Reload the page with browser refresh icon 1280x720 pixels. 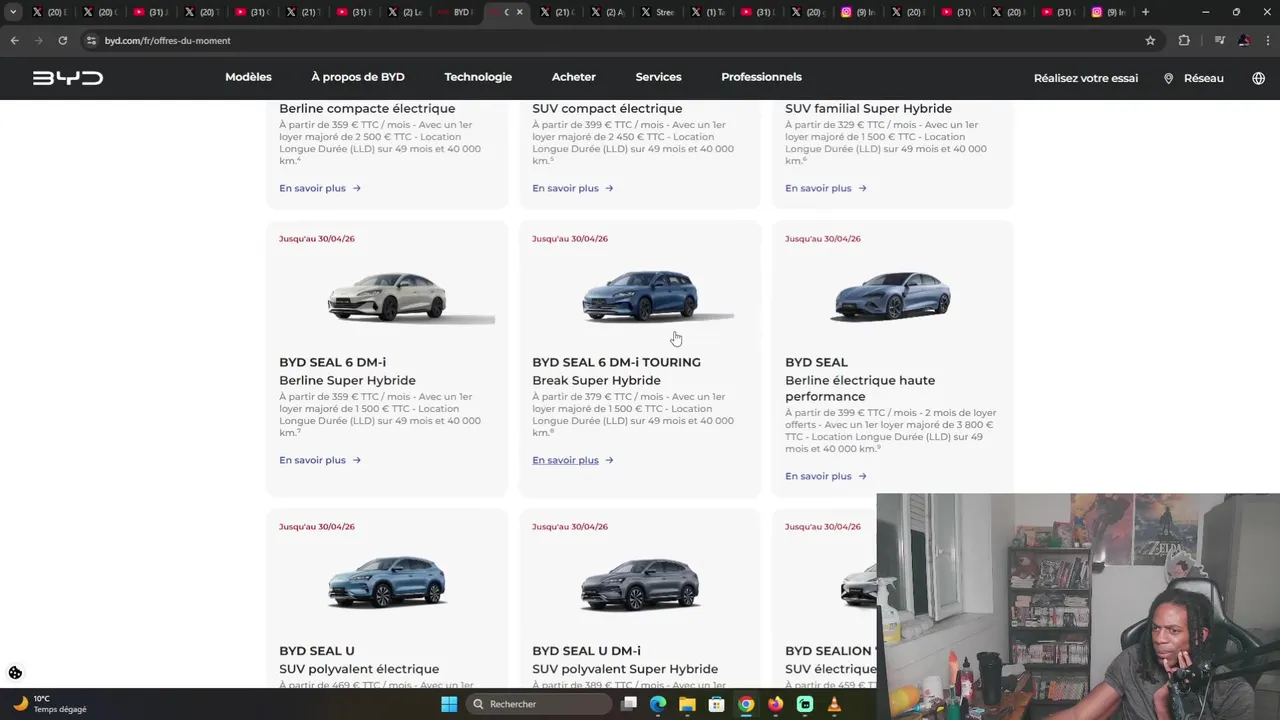click(62, 40)
